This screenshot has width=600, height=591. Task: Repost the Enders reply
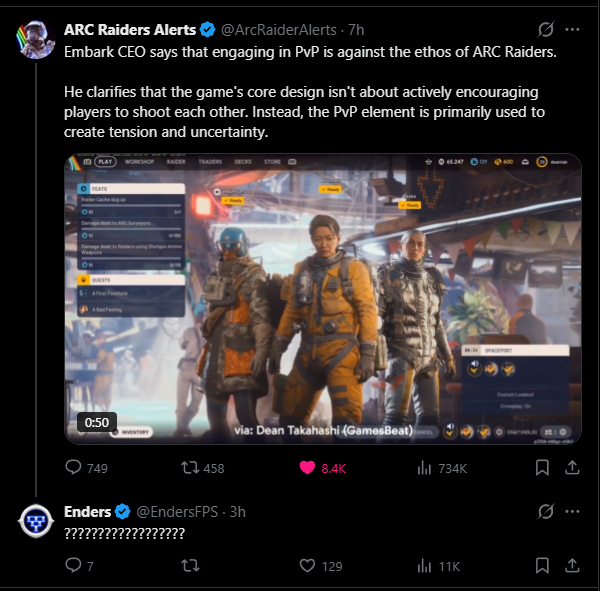(x=190, y=565)
